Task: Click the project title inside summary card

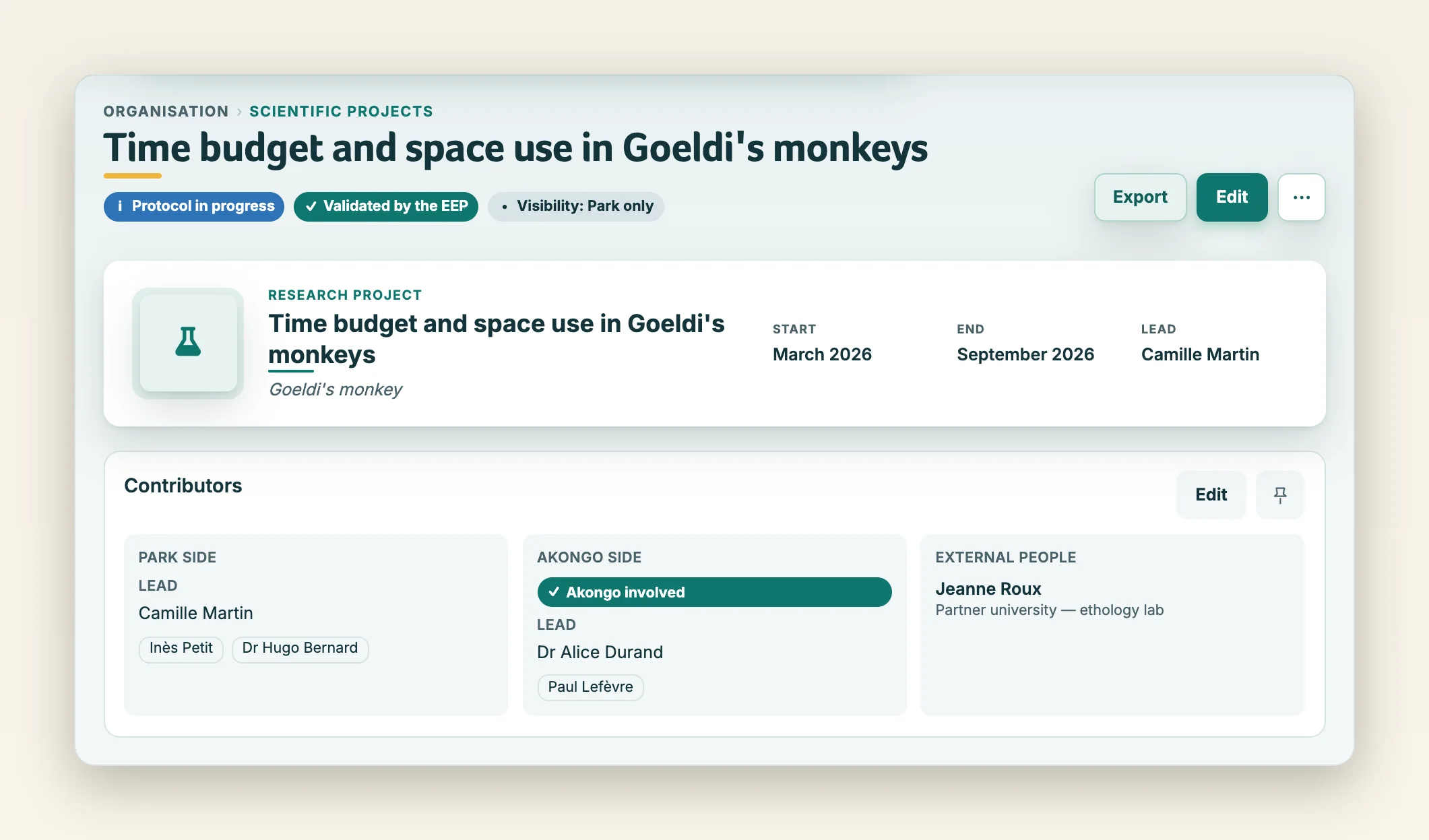Action: point(497,339)
